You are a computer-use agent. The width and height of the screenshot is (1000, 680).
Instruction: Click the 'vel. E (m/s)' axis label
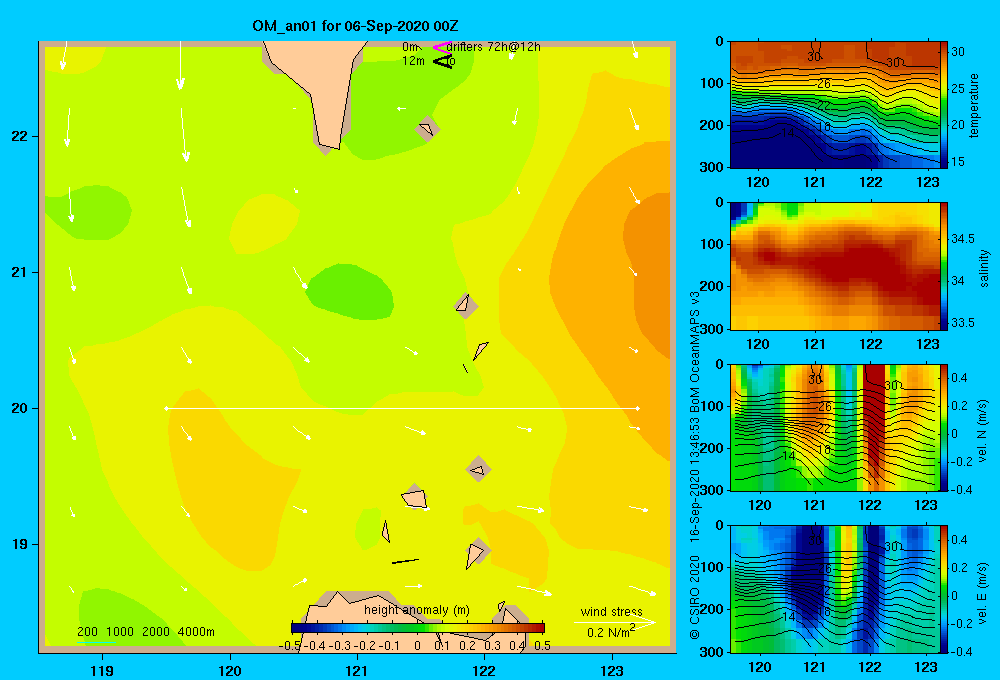coord(982,592)
